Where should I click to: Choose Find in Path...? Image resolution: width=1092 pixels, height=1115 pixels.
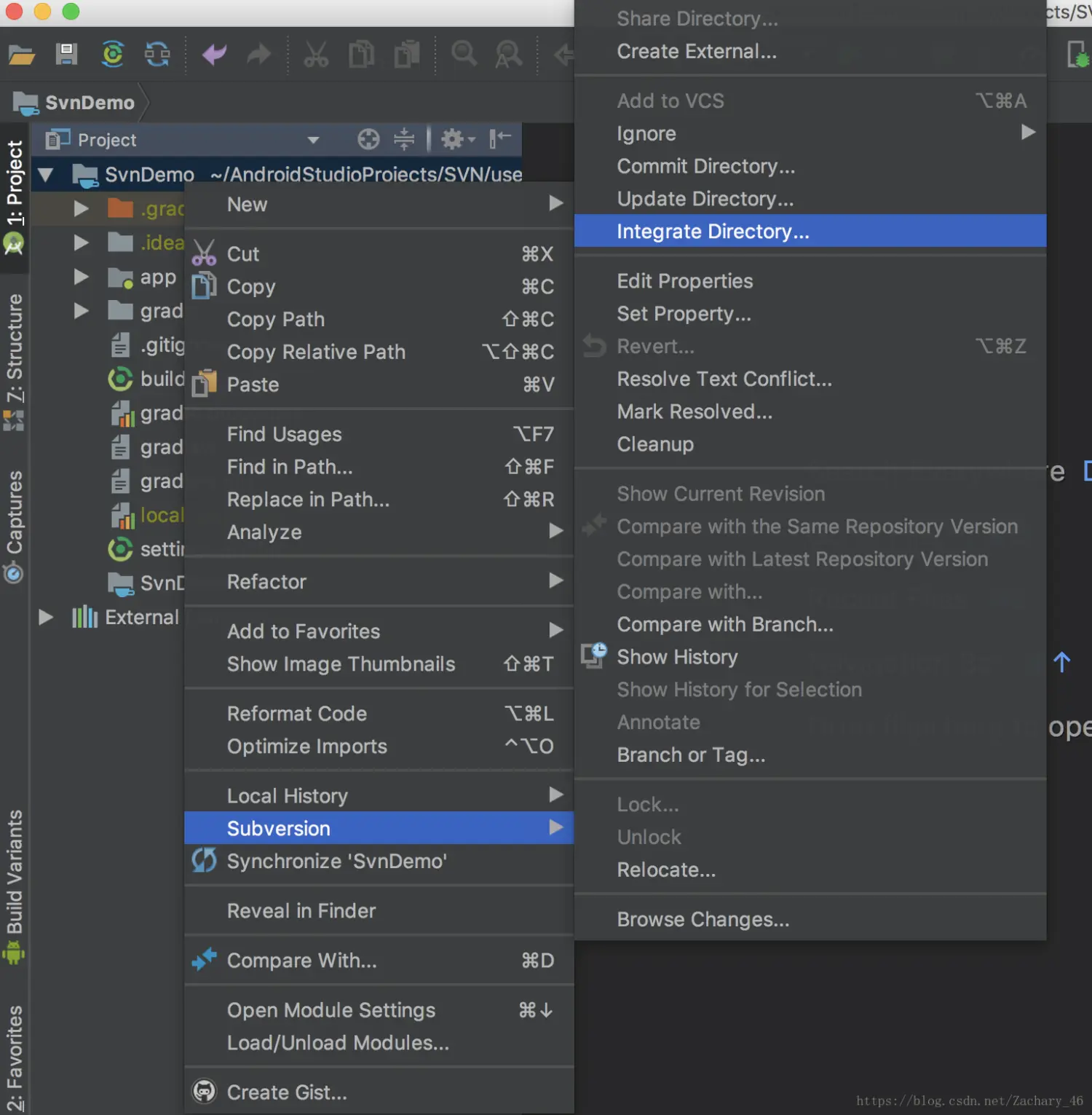pos(379,467)
